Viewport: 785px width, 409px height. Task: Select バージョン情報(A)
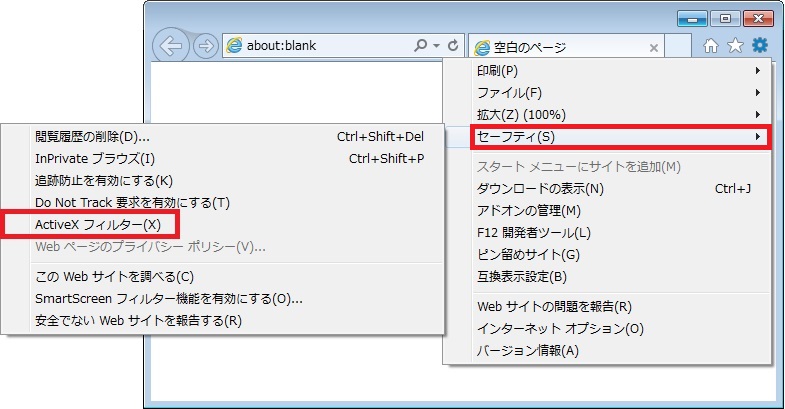(x=607, y=350)
